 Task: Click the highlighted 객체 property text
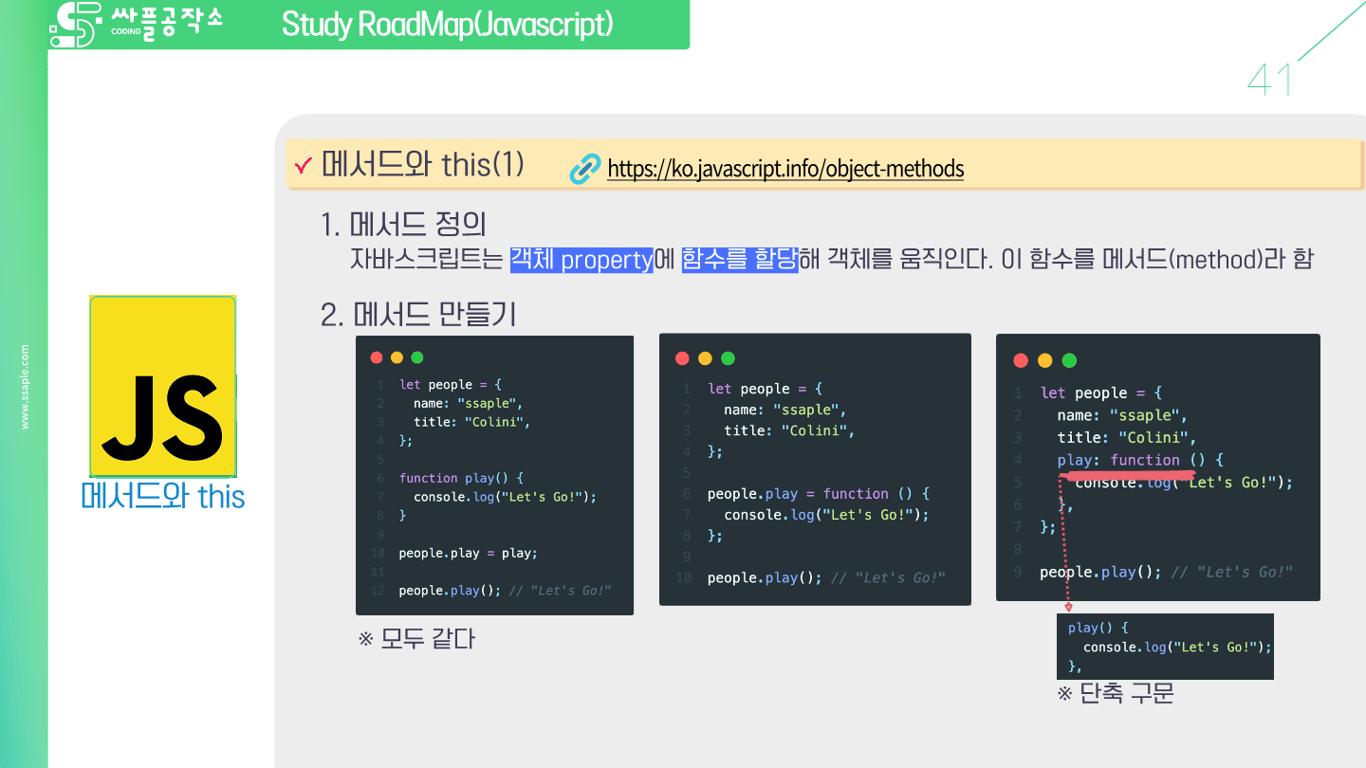tap(580, 260)
